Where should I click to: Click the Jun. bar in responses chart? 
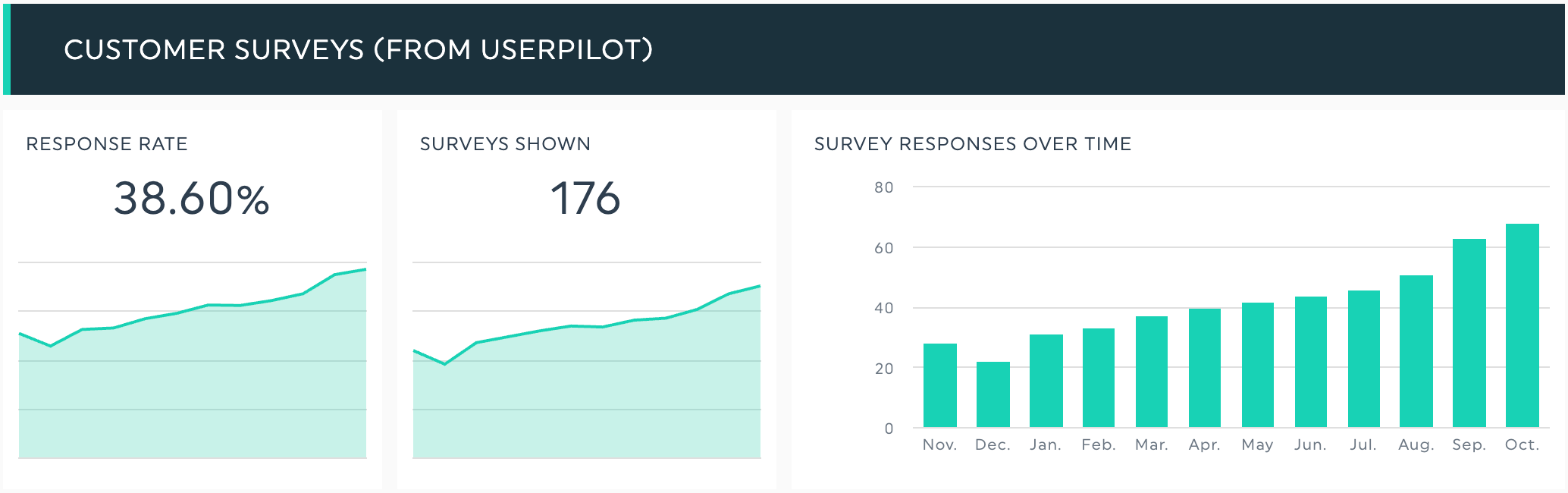click(1311, 362)
